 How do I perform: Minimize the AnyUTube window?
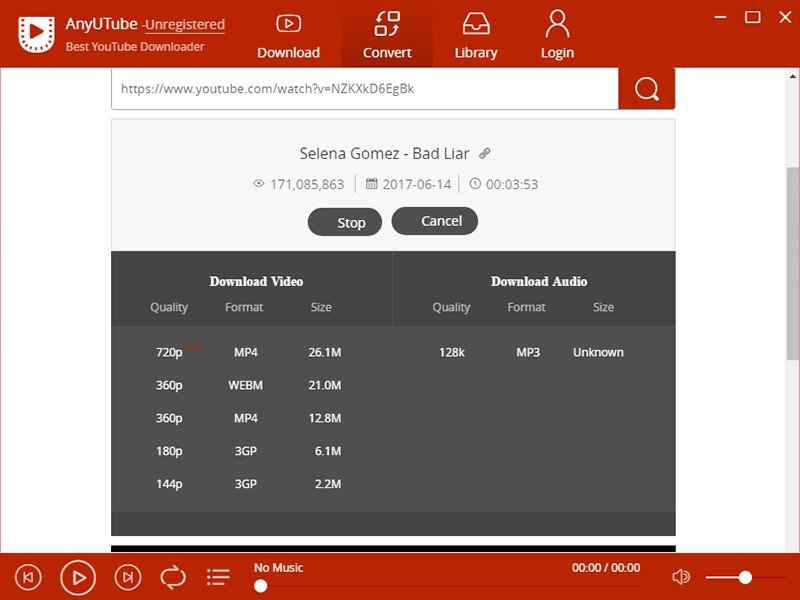pos(720,17)
